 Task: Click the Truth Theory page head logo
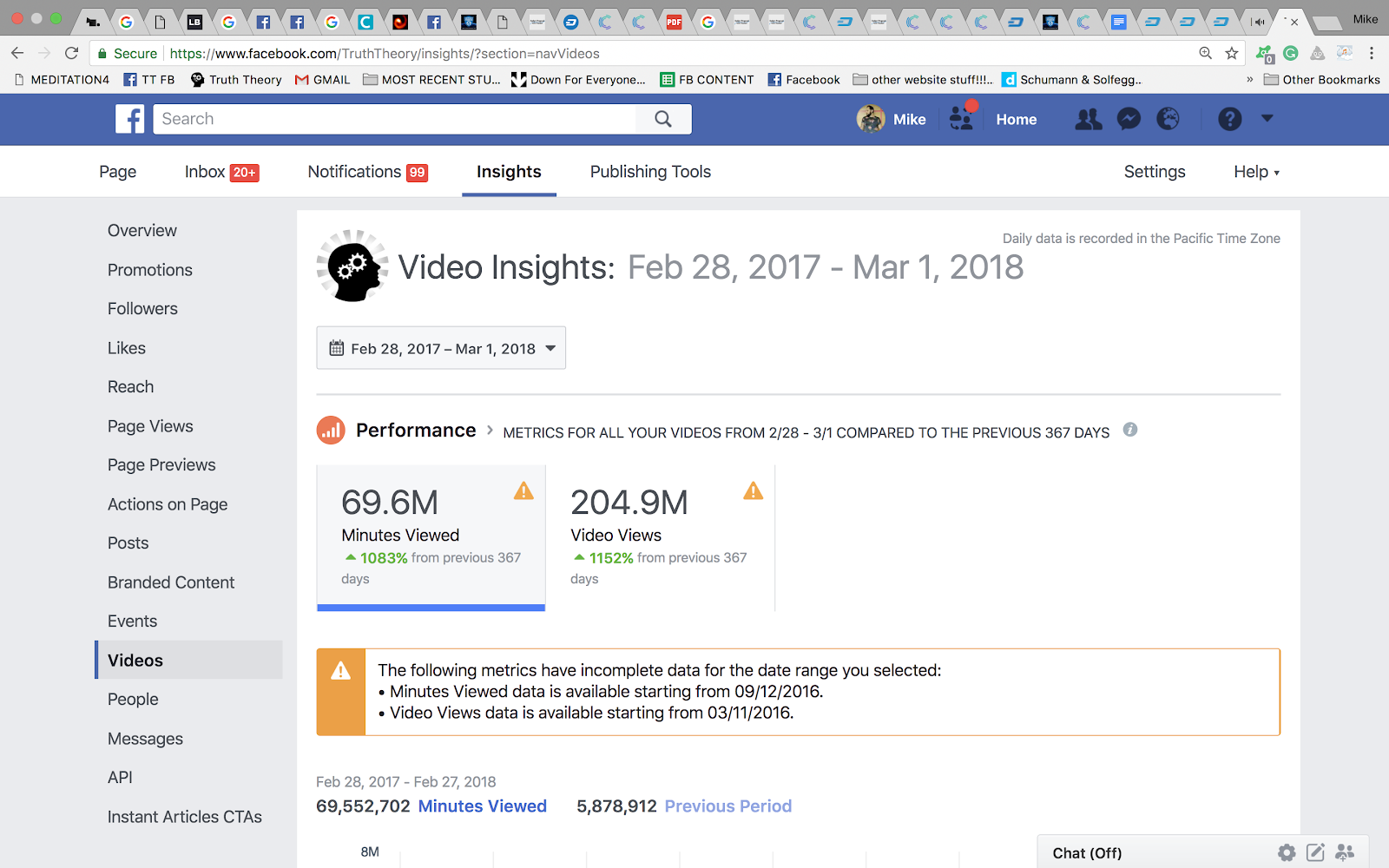pyautogui.click(x=352, y=266)
